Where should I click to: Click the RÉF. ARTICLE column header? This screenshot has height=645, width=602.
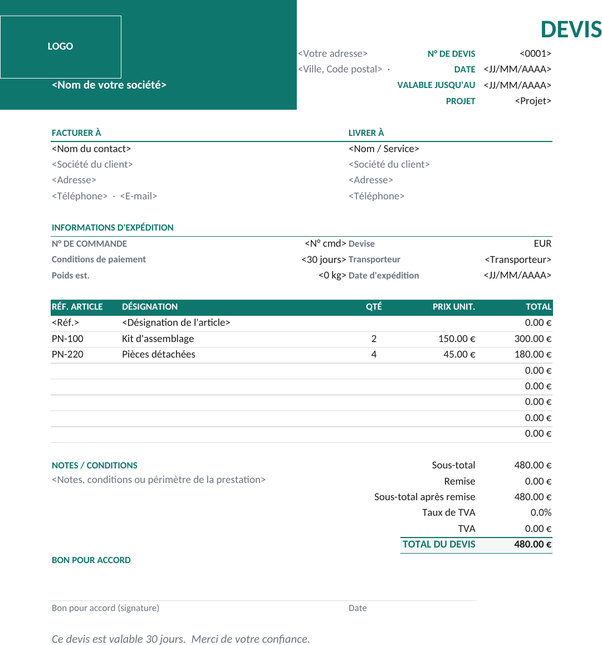pyautogui.click(x=77, y=307)
